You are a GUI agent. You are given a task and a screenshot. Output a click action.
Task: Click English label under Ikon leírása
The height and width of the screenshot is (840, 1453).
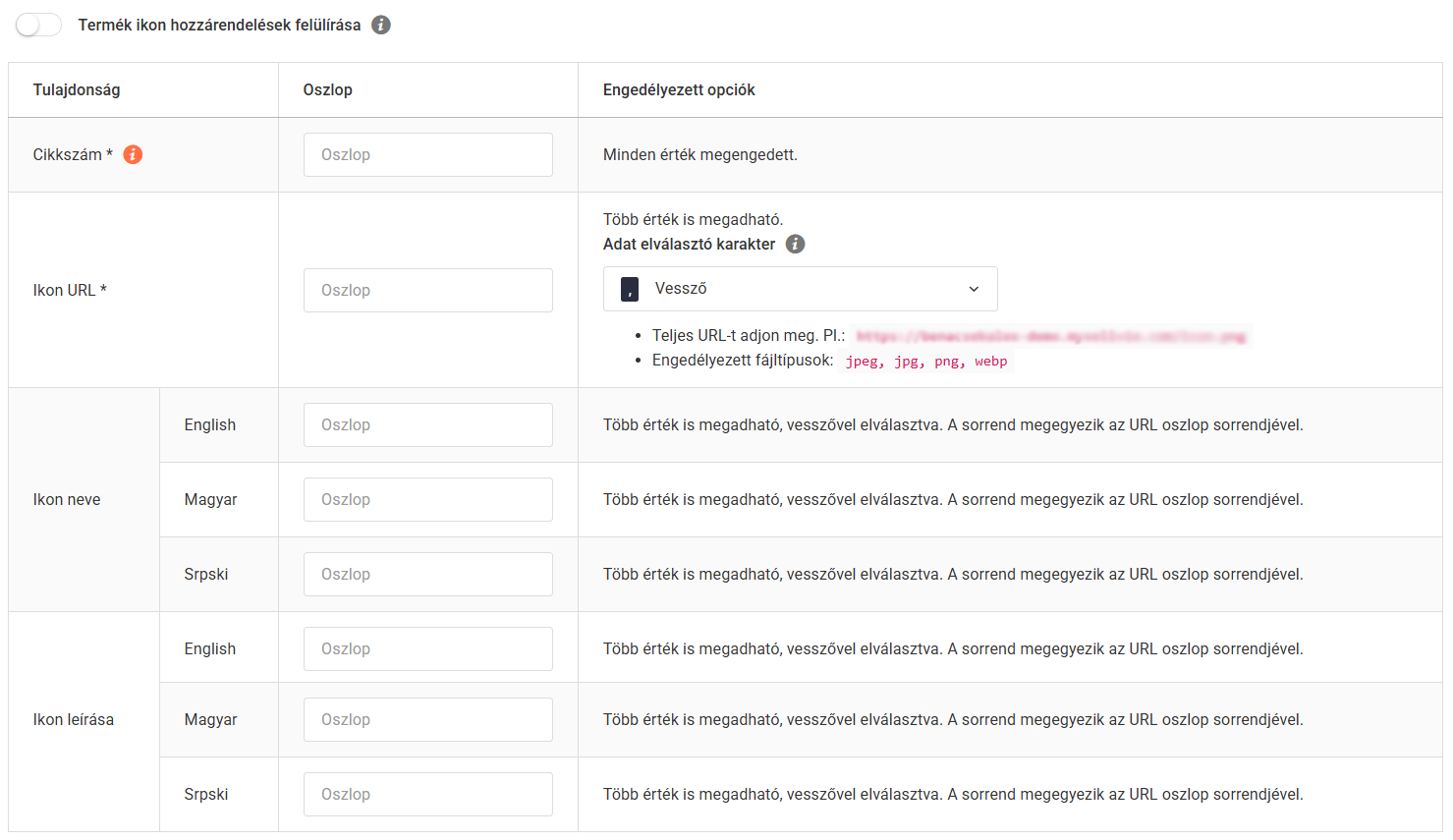(x=210, y=648)
